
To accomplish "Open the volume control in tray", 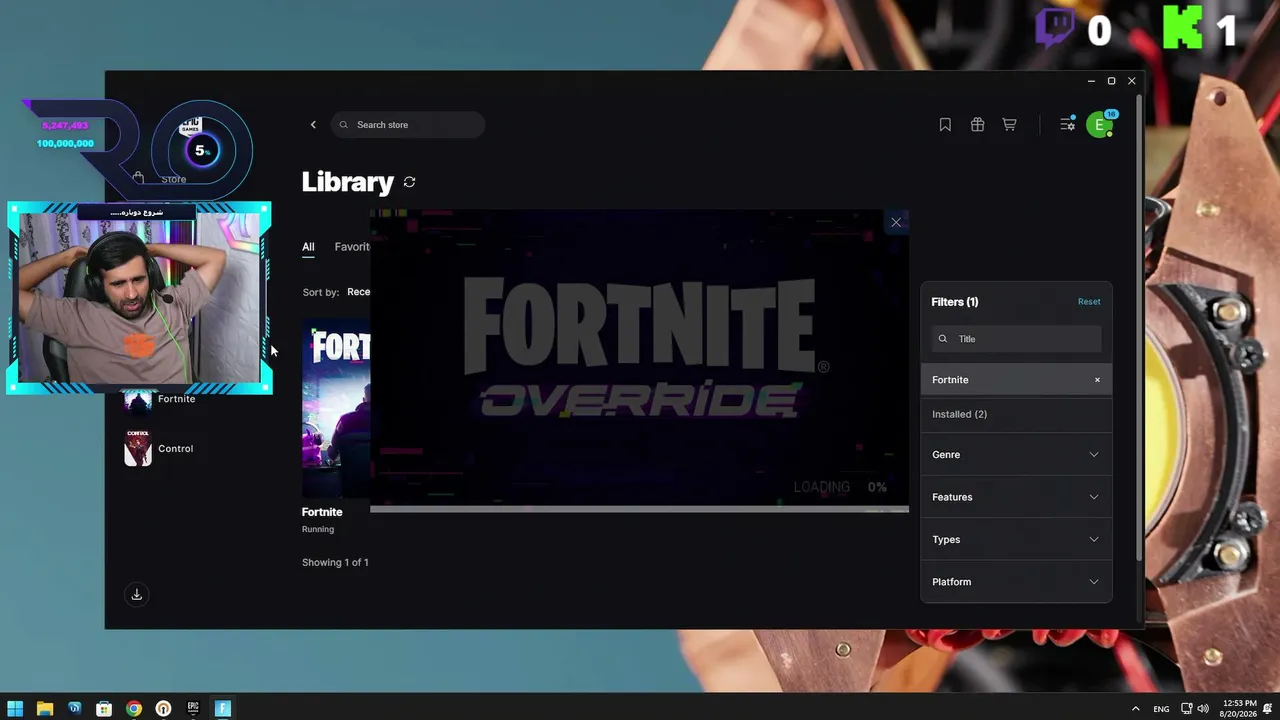I will coord(1203,709).
